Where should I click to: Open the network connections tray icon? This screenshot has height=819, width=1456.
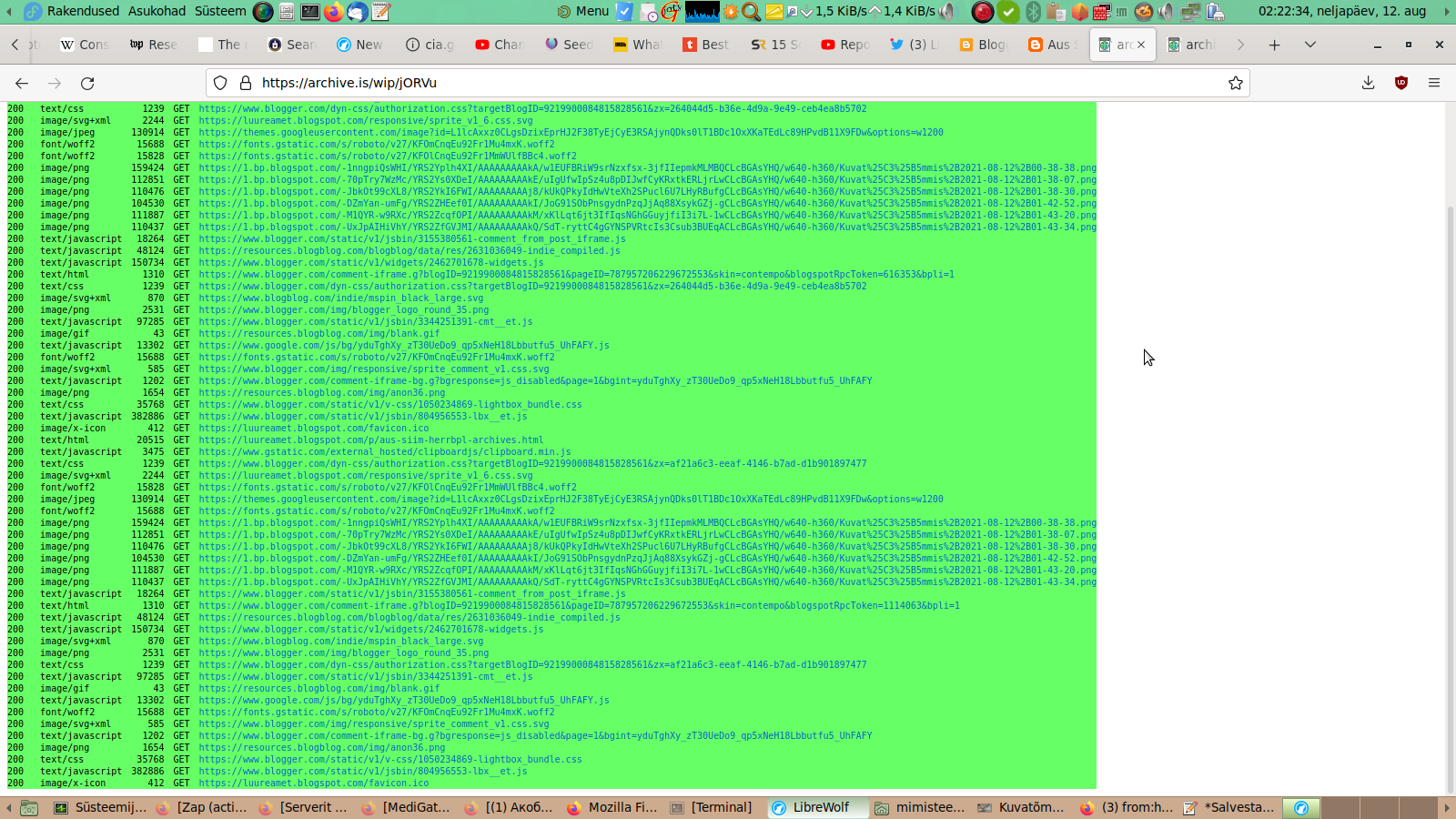click(x=1191, y=12)
